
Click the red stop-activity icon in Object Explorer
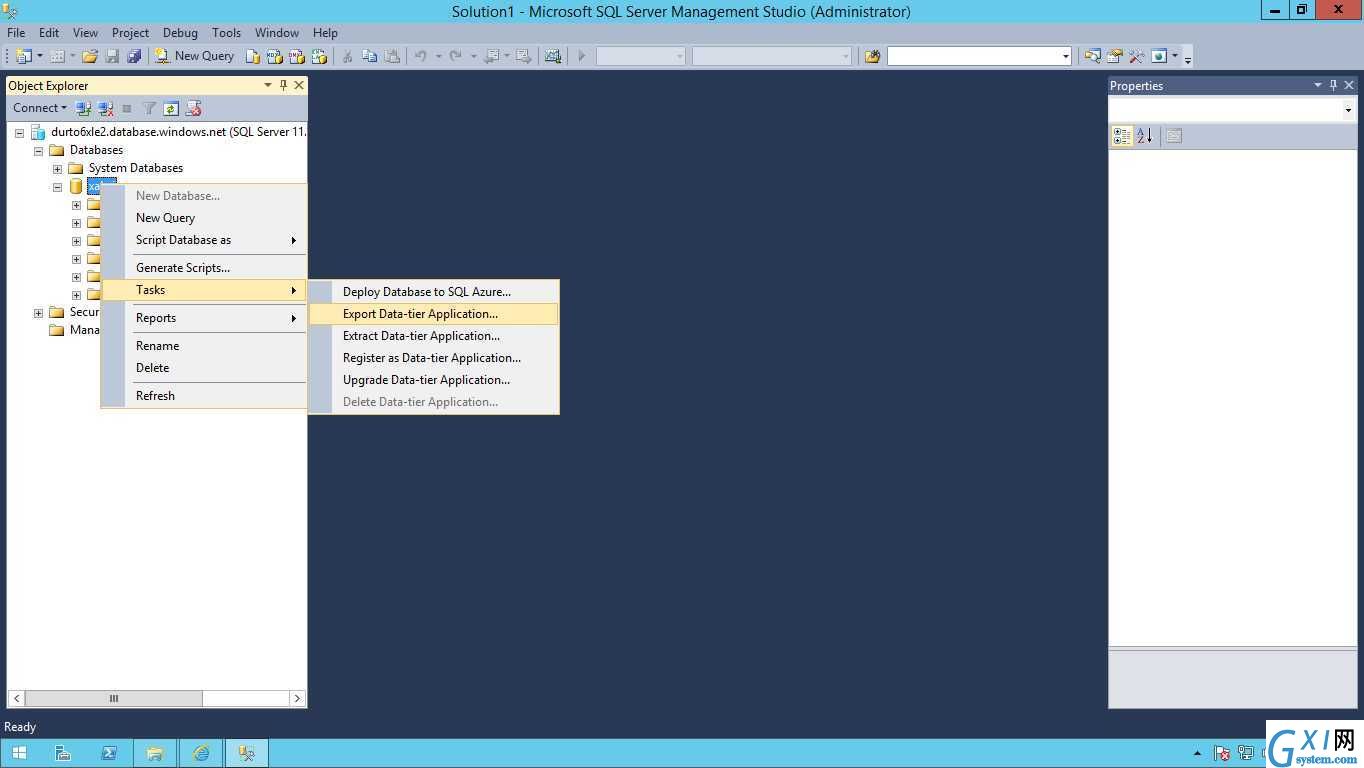[x=193, y=108]
